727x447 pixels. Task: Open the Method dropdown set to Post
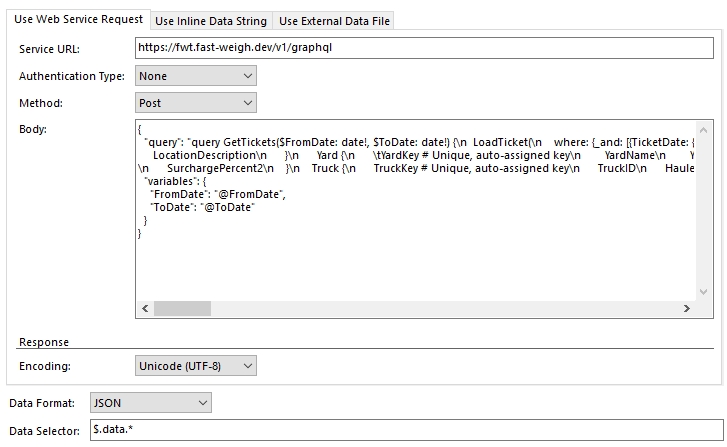pos(195,103)
